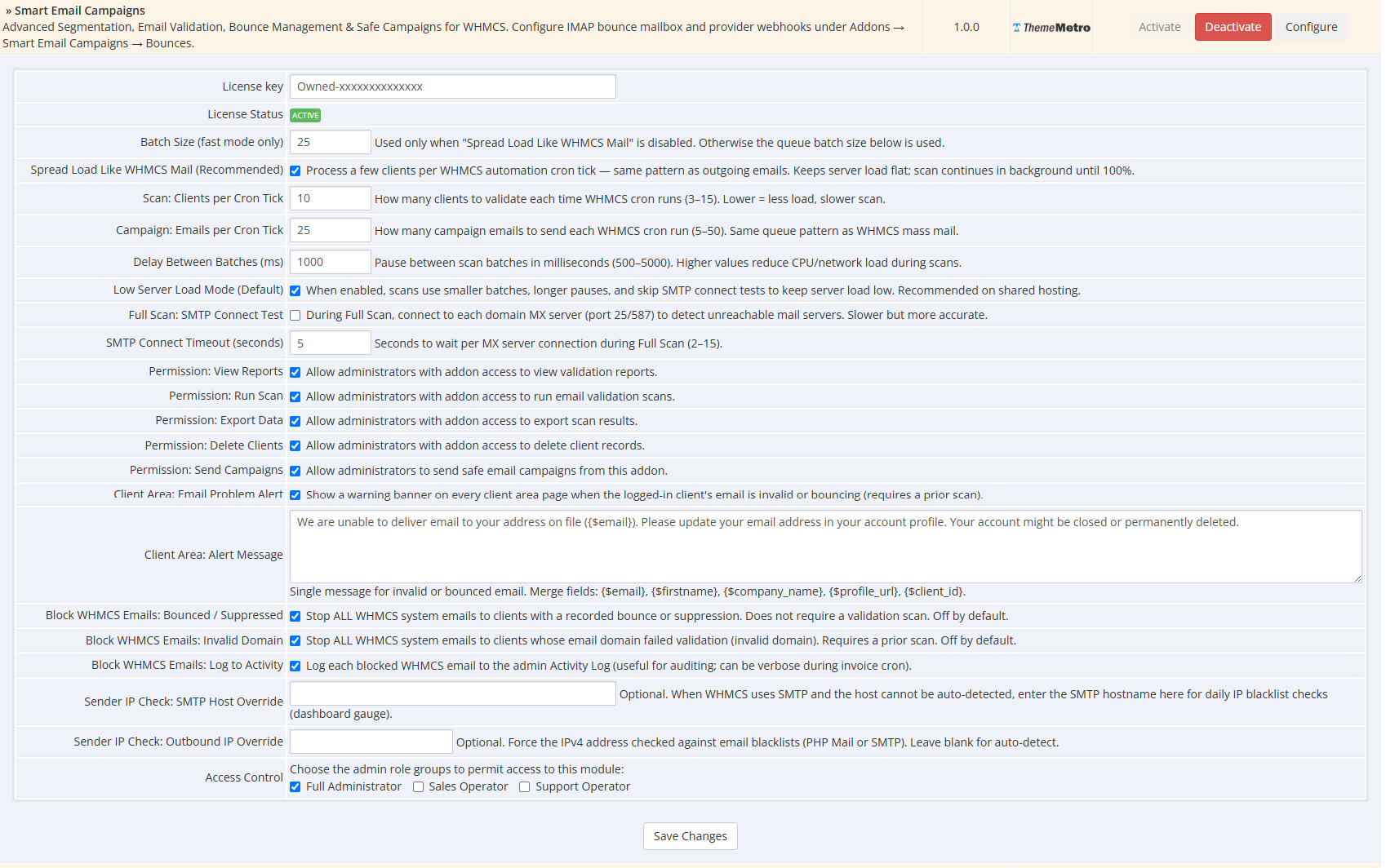Click the ThemeMetro logo
This screenshot has height=868, width=1386.
point(1051,28)
